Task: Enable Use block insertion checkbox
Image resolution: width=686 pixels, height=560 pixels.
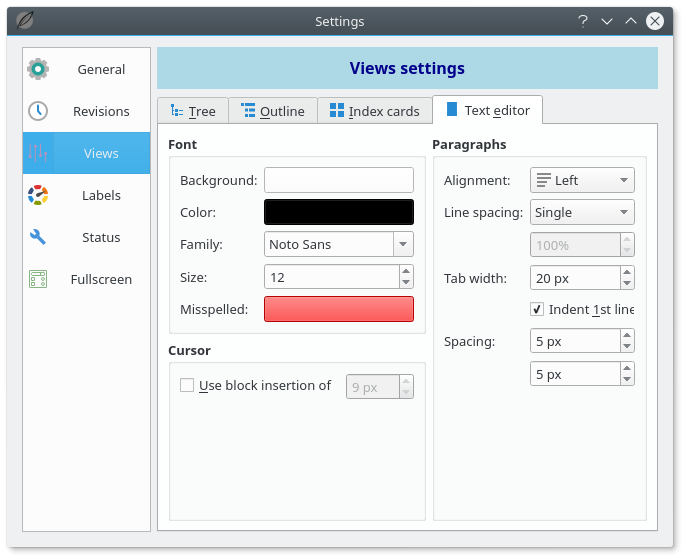Action: coord(187,385)
